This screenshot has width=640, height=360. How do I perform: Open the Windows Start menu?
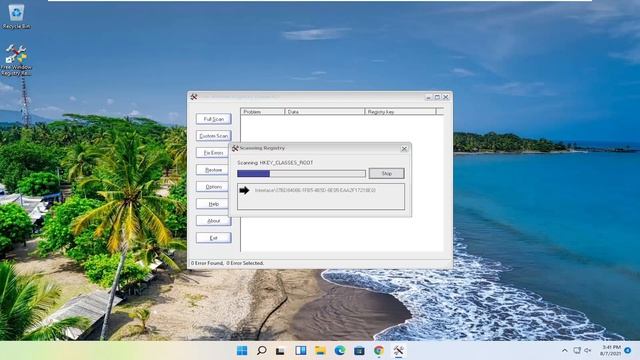click(x=242, y=351)
